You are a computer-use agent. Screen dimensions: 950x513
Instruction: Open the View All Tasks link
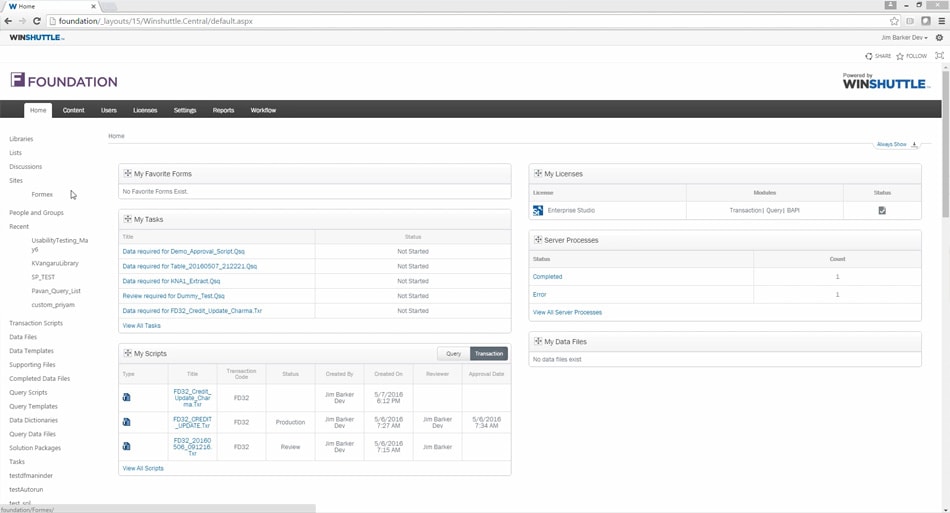pos(141,326)
